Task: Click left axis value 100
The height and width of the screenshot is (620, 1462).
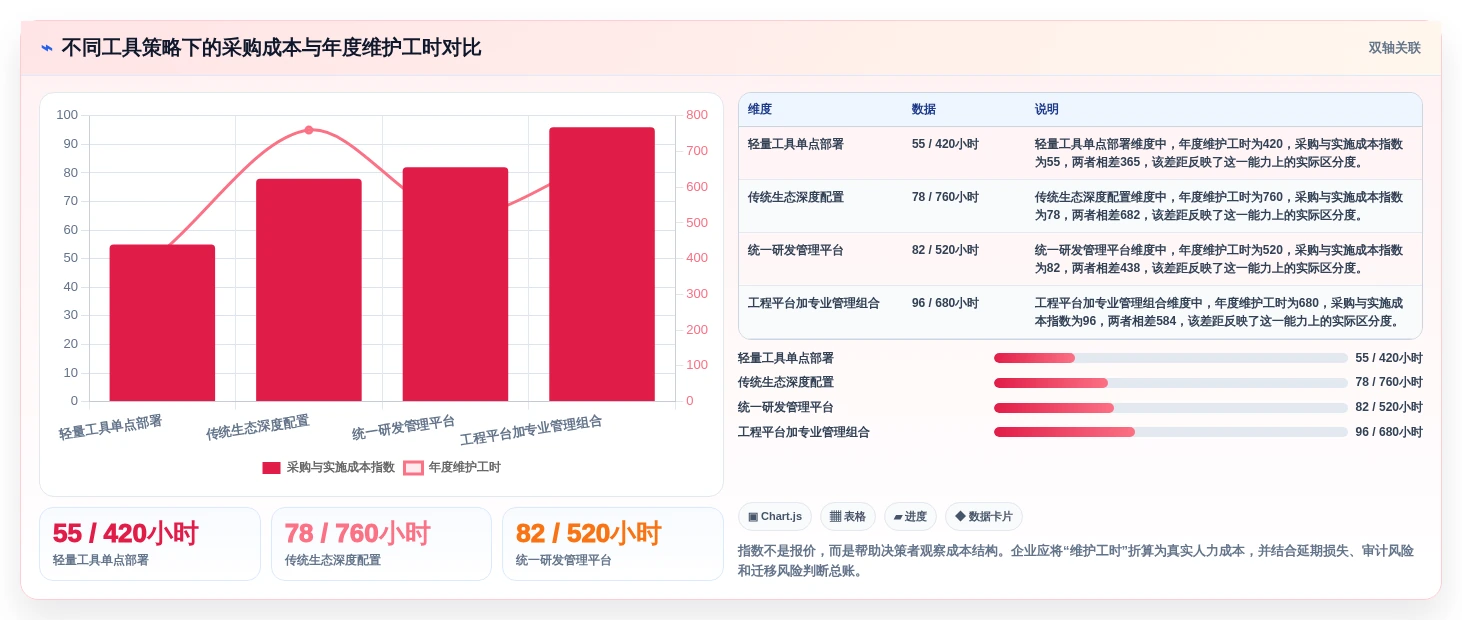Action: point(67,115)
